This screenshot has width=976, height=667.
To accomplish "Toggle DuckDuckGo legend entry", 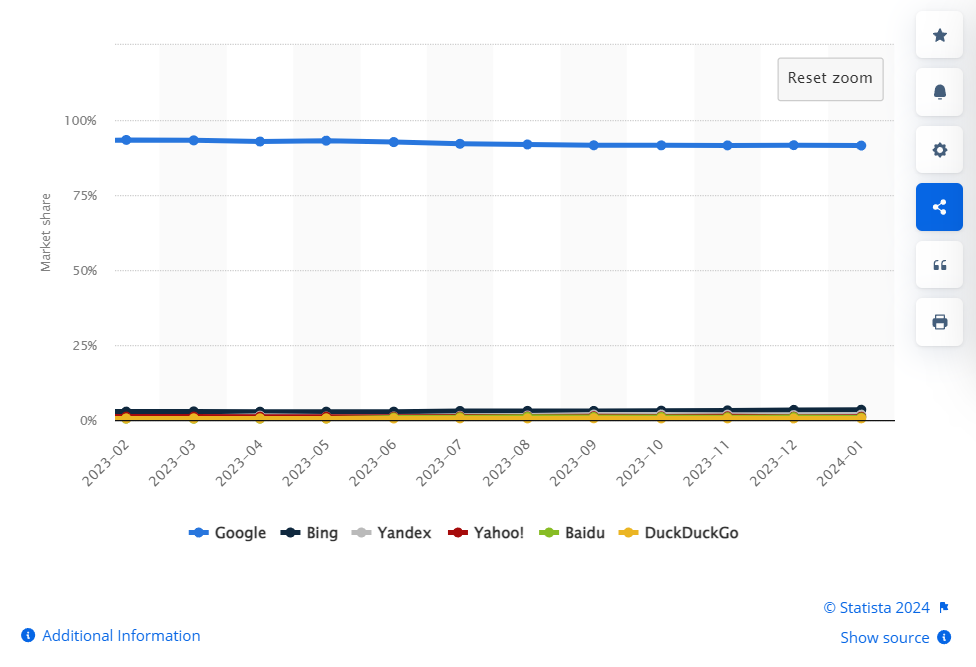I will [x=680, y=533].
